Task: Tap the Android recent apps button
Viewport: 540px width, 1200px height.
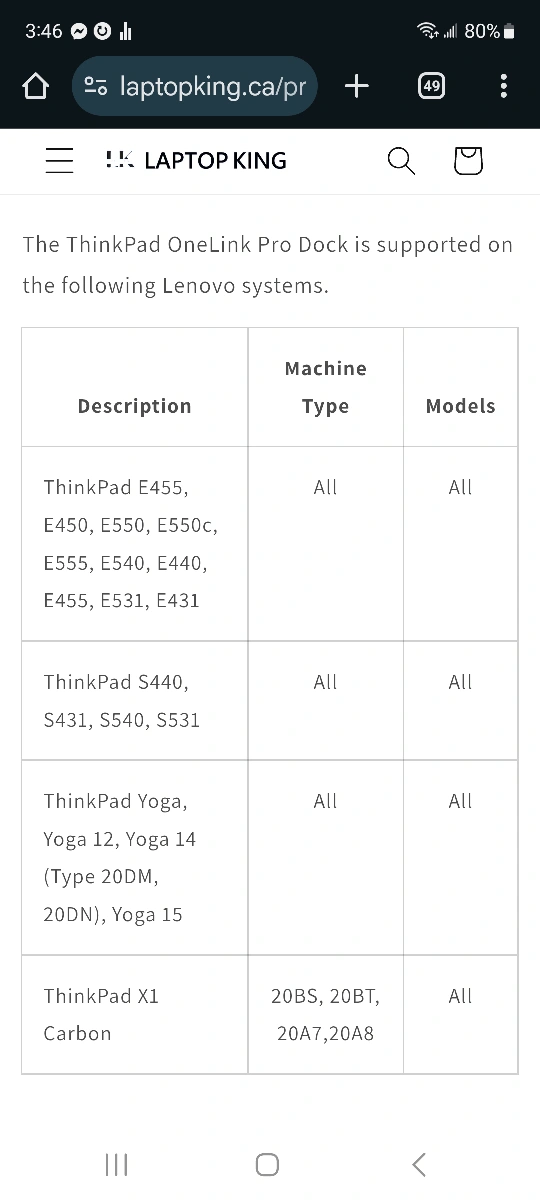Action: pos(116,1164)
